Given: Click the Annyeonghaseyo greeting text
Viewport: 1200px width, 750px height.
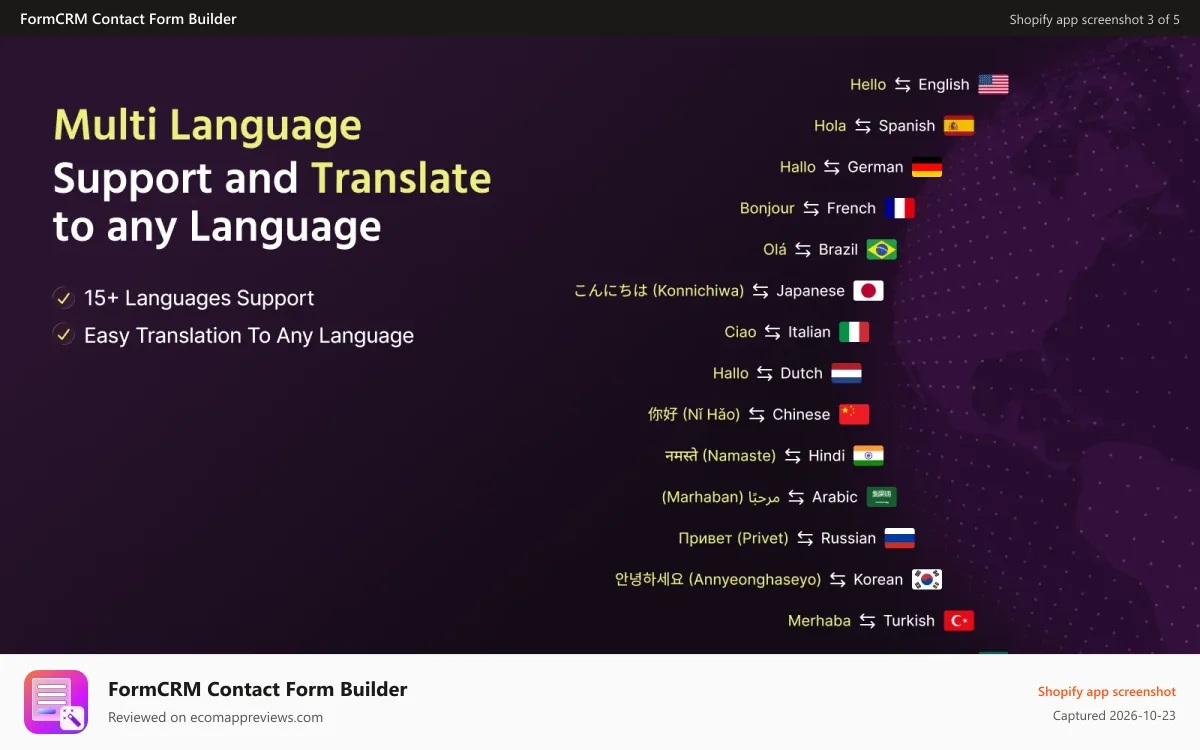Looking at the screenshot, I should (x=718, y=579).
